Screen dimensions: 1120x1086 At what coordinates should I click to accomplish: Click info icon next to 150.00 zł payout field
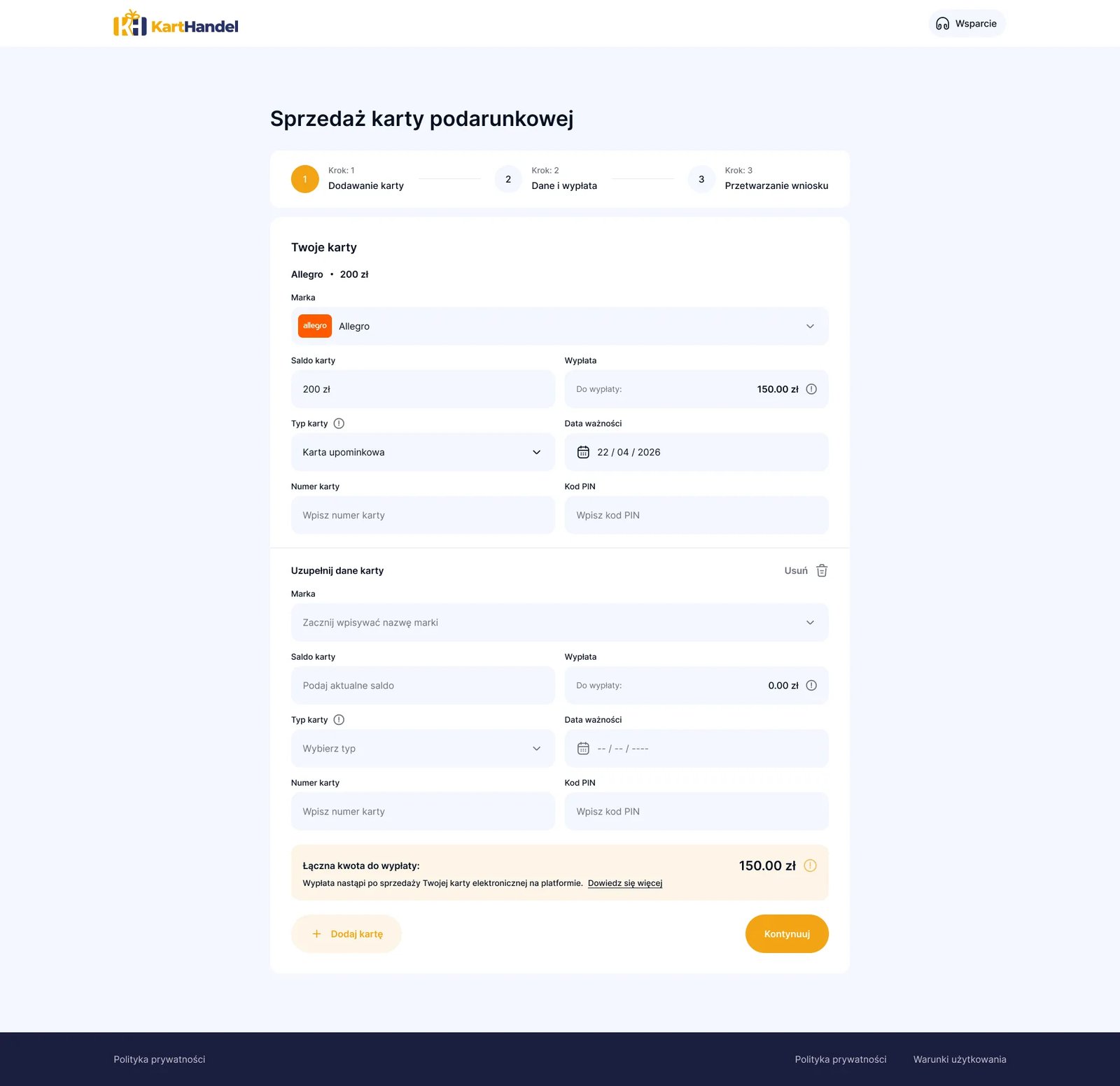tap(811, 389)
